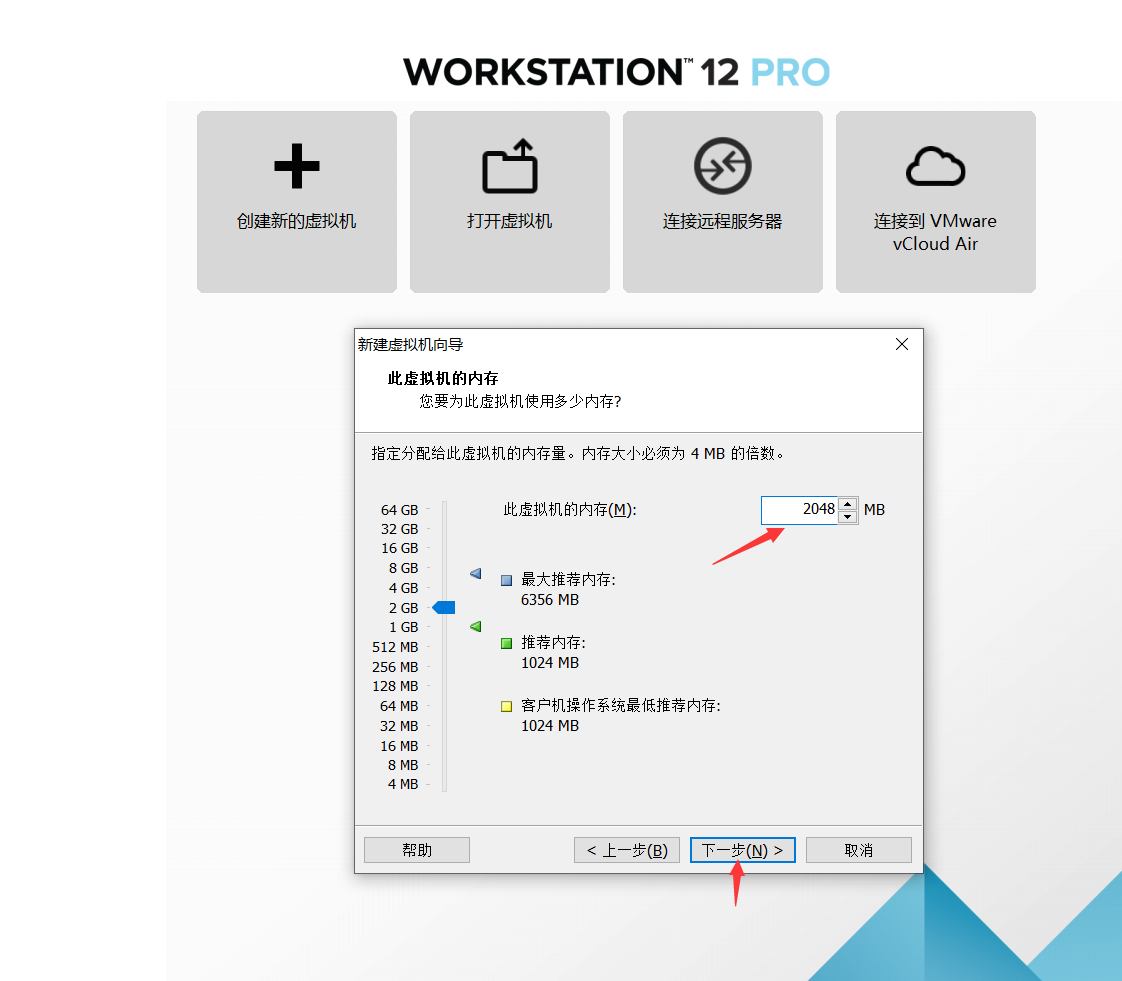Click the 1024 MB value under 推荐内存
1122x981 pixels.
[x=550, y=663]
